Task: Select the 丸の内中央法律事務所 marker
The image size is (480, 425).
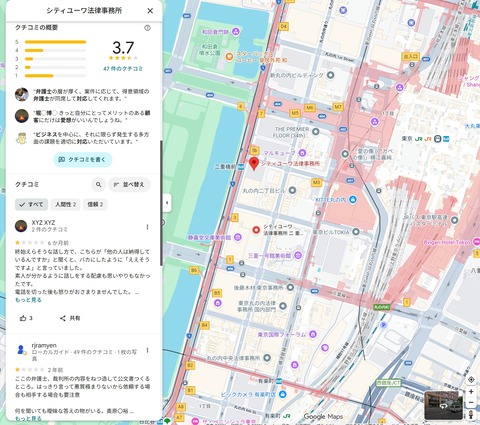Action: 267,358
